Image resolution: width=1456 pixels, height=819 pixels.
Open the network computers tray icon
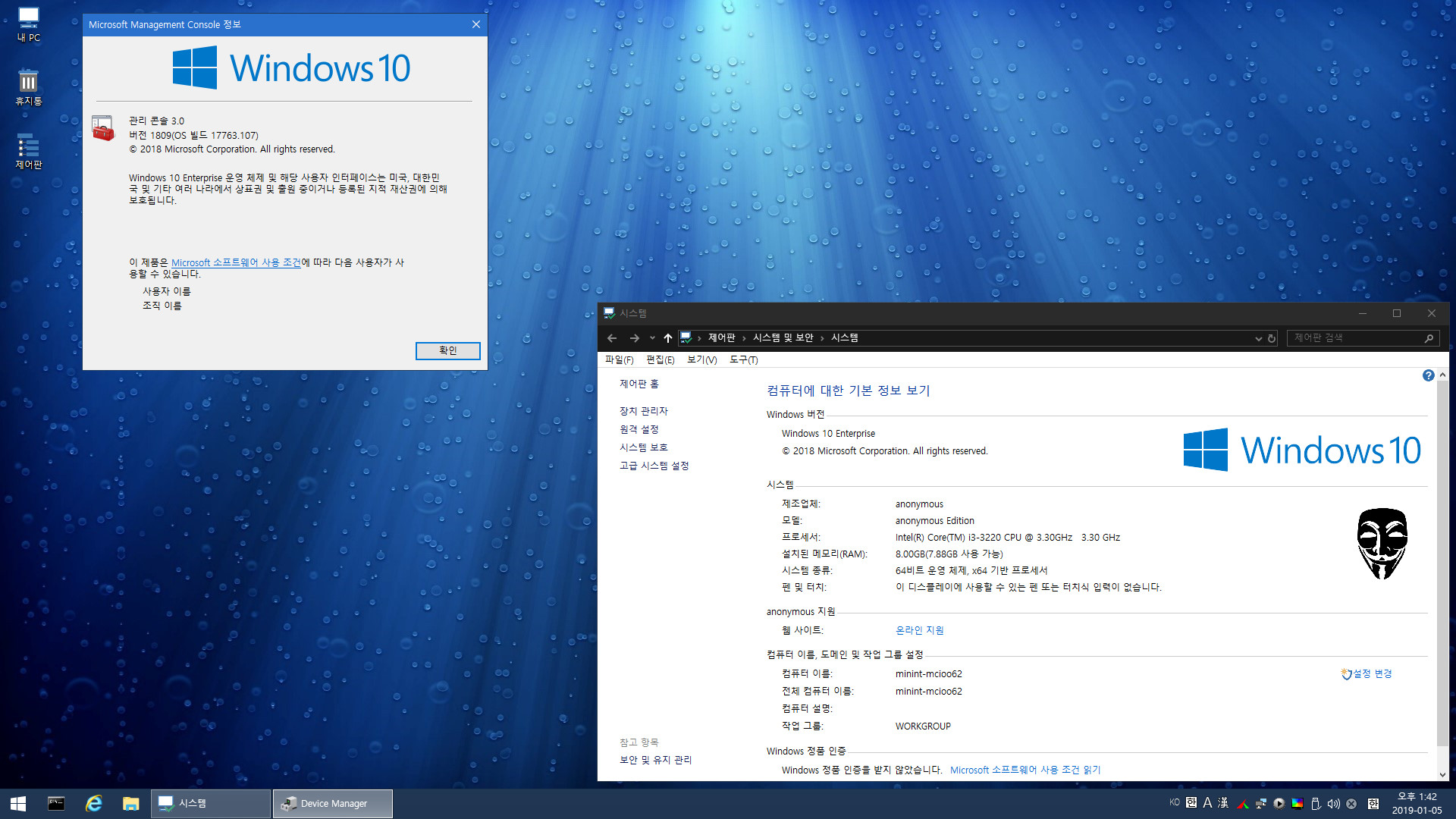click(1261, 804)
